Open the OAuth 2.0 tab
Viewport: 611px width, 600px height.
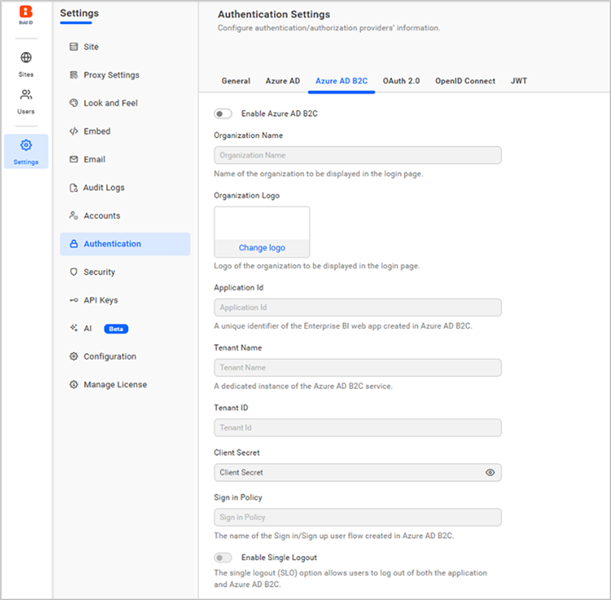pyautogui.click(x=401, y=81)
